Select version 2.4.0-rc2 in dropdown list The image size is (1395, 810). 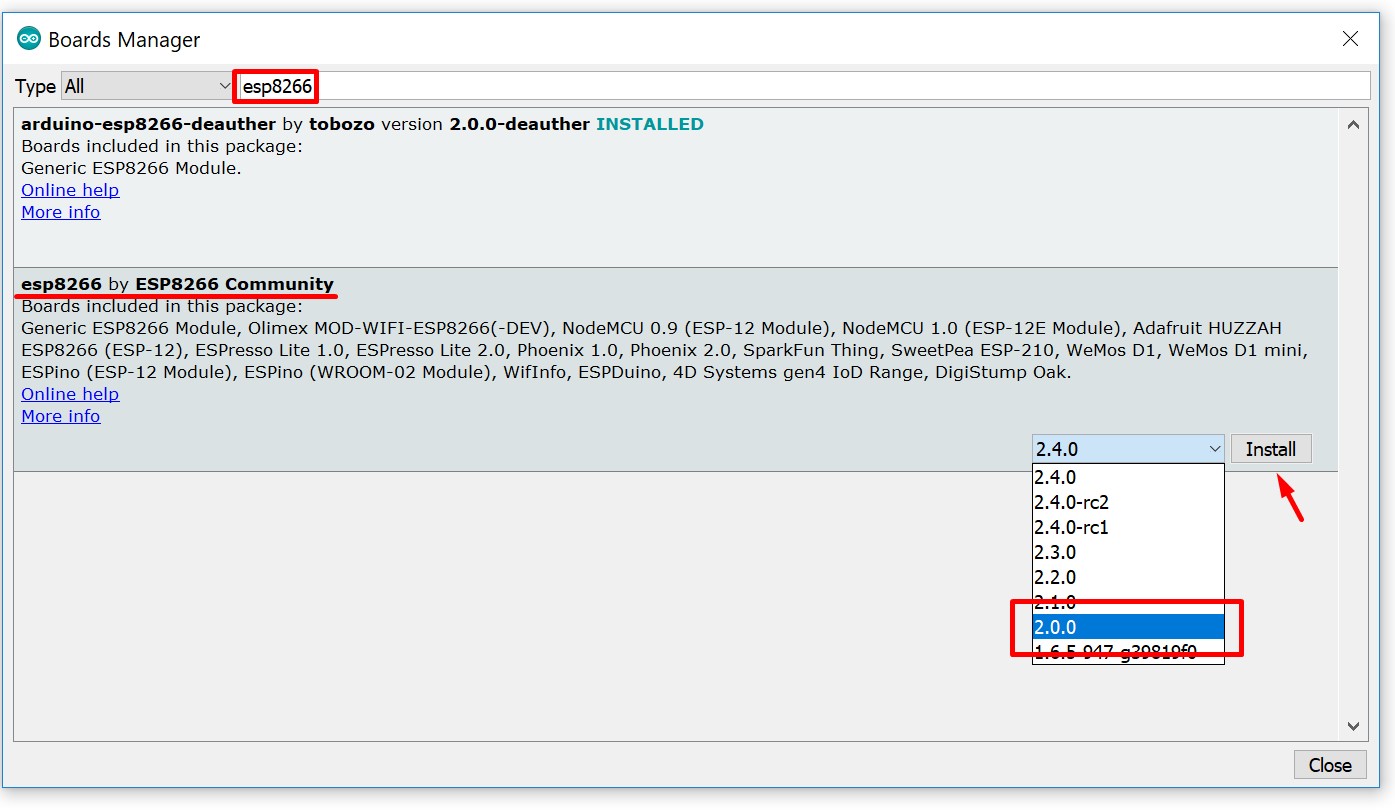[x=1128, y=502]
